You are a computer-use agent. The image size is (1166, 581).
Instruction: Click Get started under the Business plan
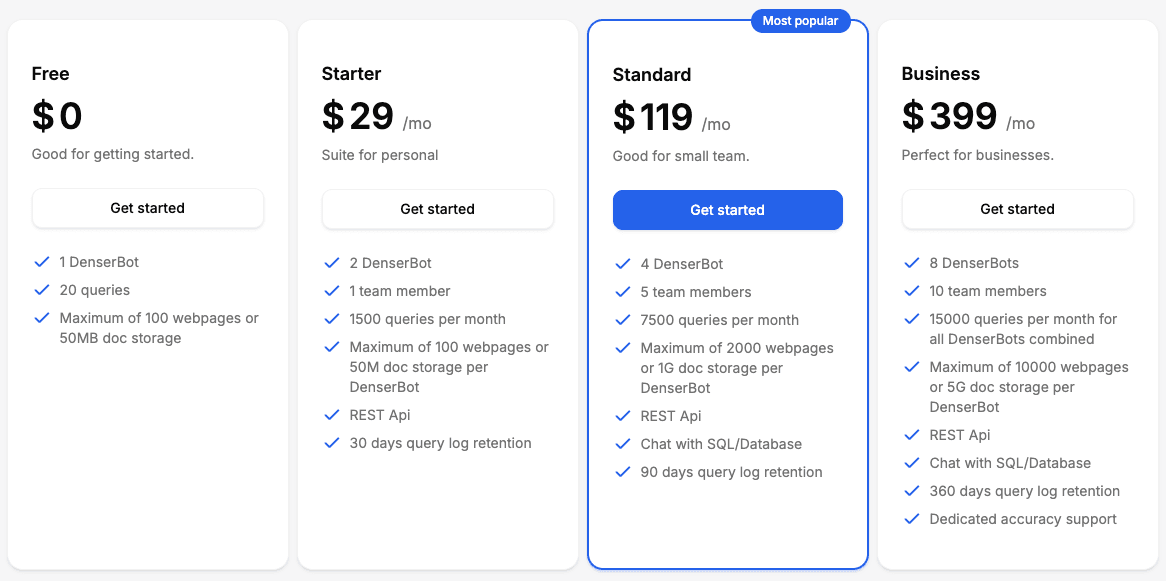tap(1017, 209)
